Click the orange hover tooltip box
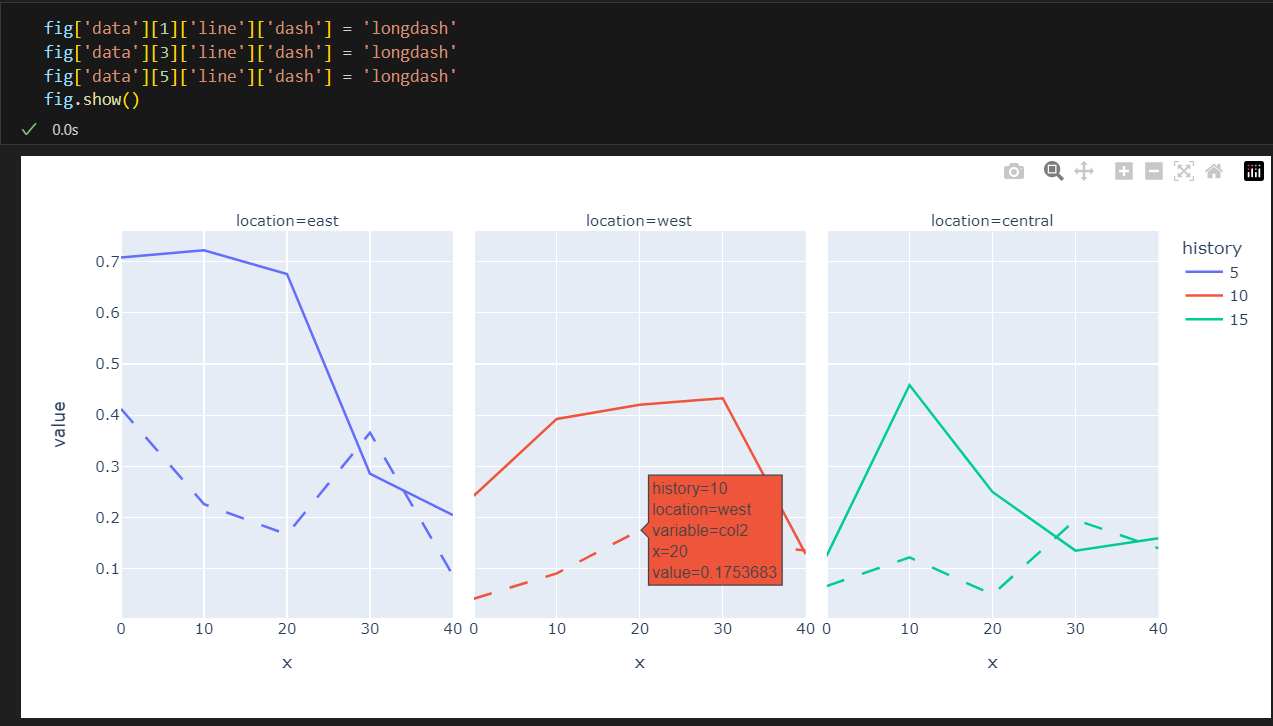 coord(714,530)
